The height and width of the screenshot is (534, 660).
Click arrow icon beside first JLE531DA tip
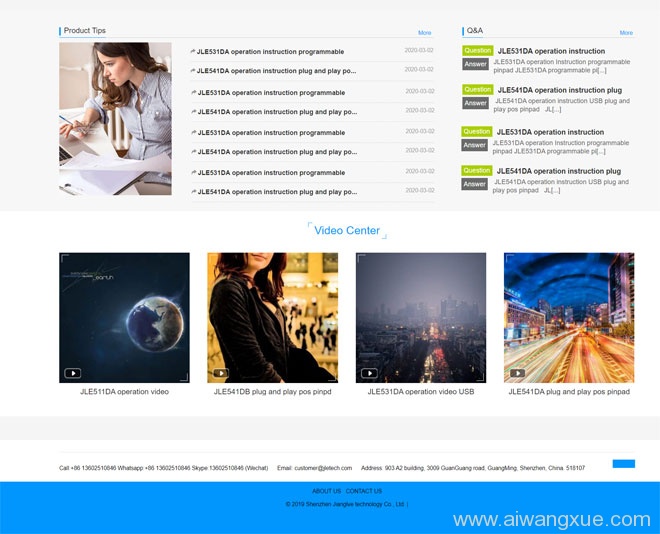[193, 51]
